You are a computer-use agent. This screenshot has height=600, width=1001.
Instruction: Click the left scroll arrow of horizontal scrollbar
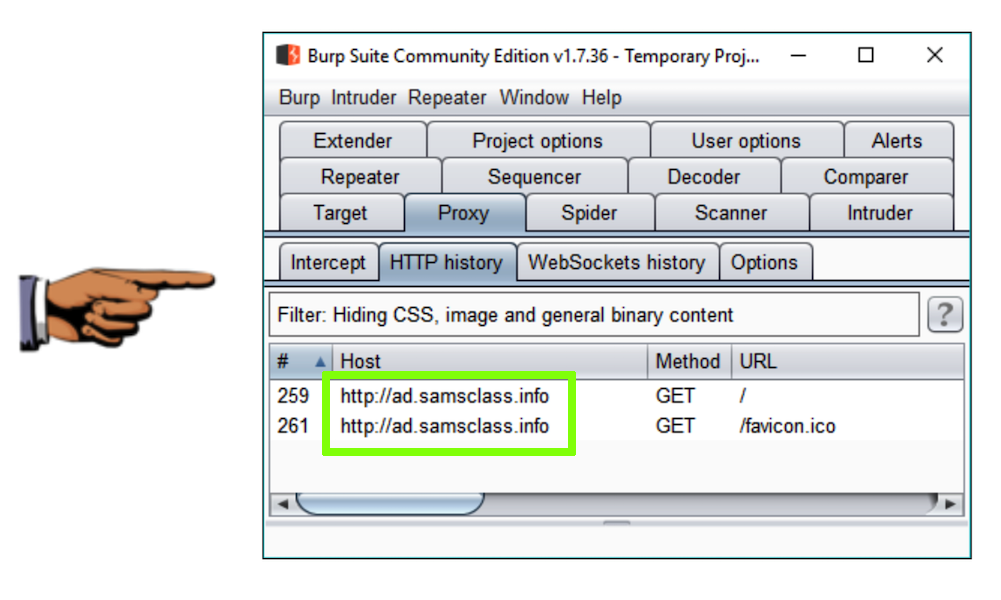click(x=283, y=504)
